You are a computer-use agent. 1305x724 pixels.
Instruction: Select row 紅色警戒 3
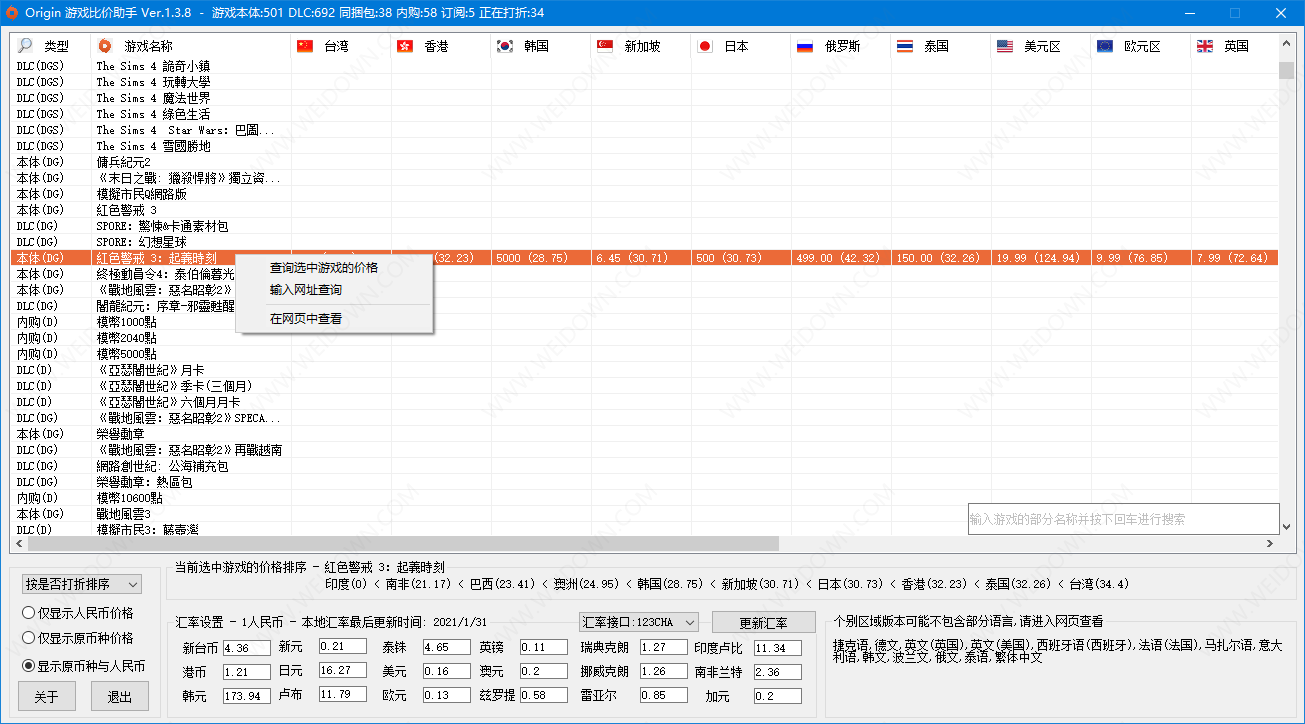tap(645, 210)
